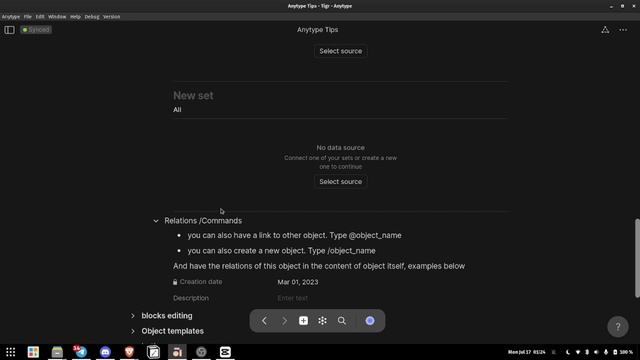Open Discord in taskbar
This screenshot has width=640, height=360.
point(105,352)
